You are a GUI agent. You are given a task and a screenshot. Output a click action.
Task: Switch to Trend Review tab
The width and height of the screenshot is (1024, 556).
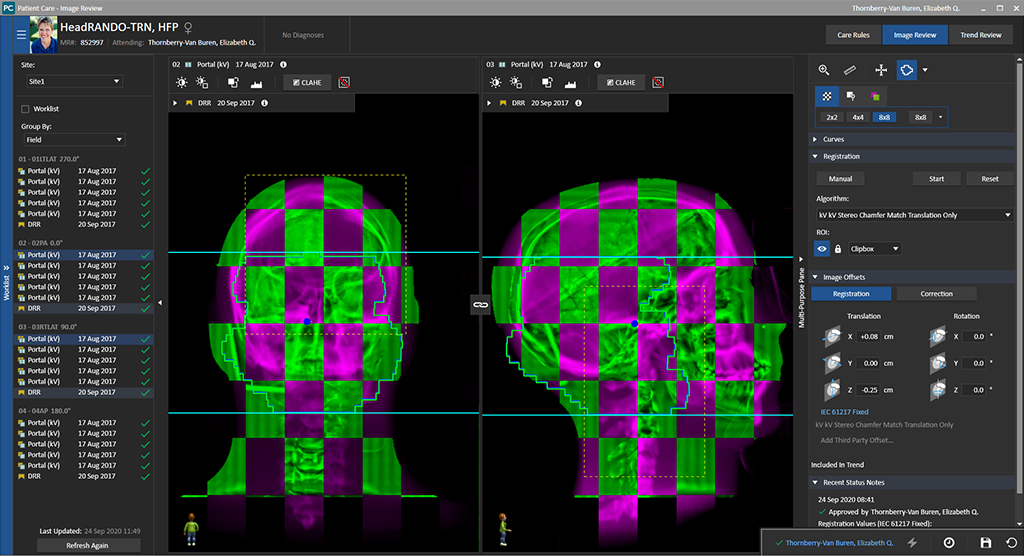click(981, 35)
